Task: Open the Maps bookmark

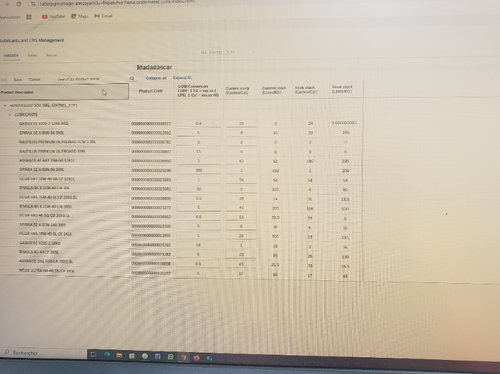Action: point(80,16)
